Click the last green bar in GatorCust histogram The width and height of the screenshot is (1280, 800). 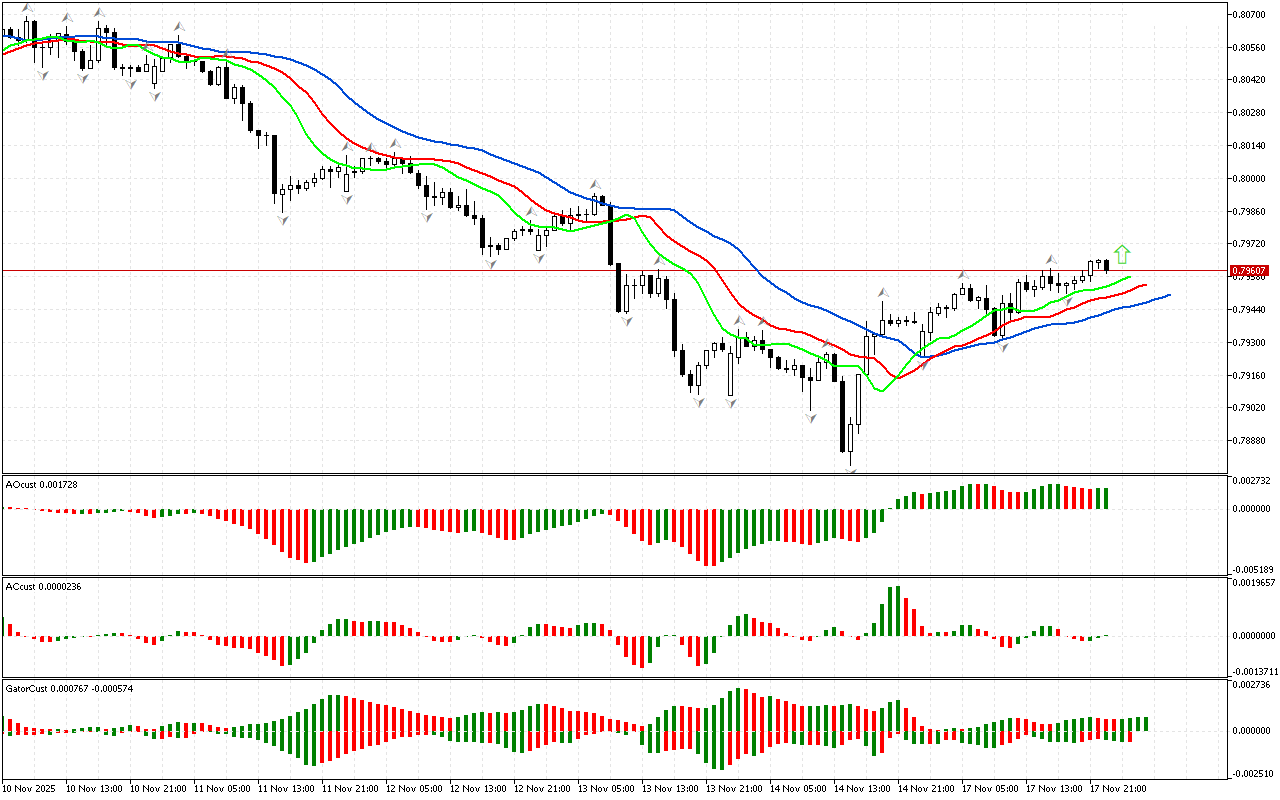click(1145, 724)
